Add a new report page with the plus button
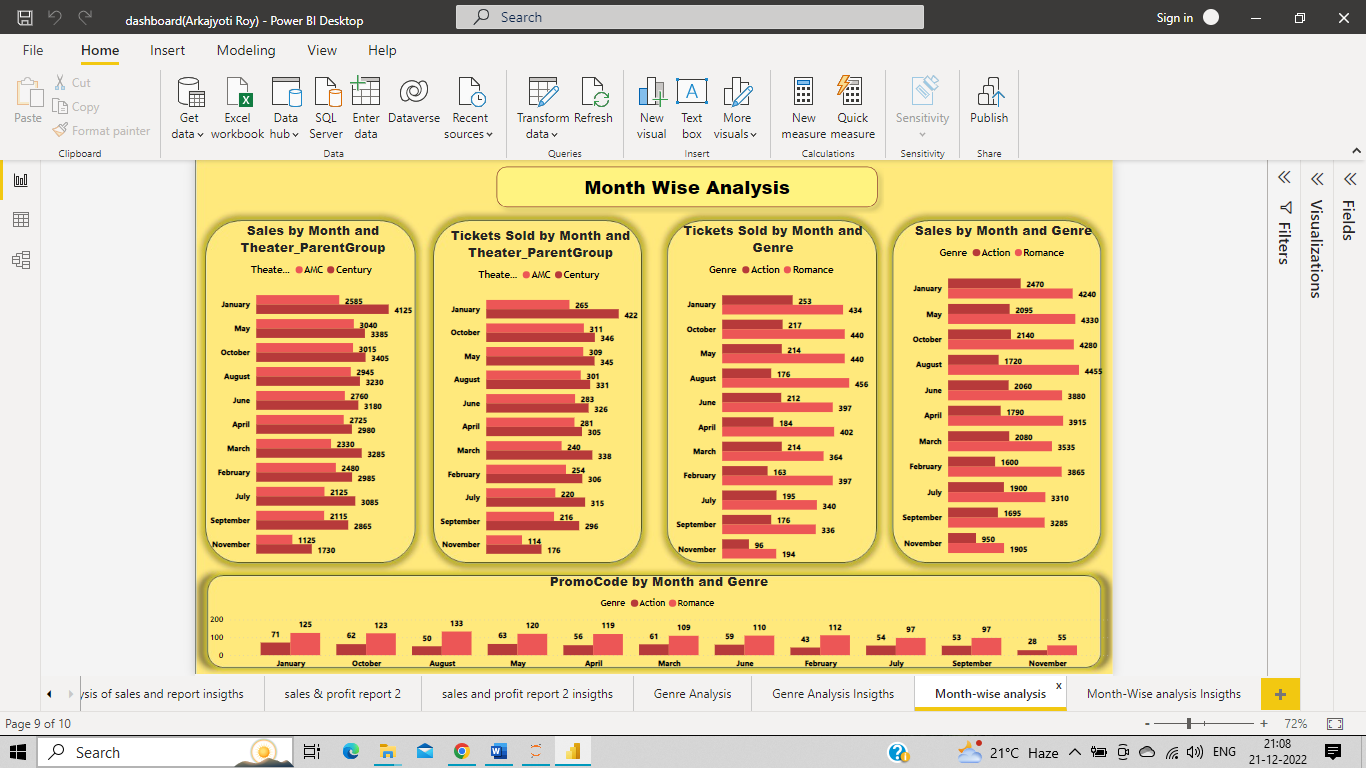 (1279, 693)
